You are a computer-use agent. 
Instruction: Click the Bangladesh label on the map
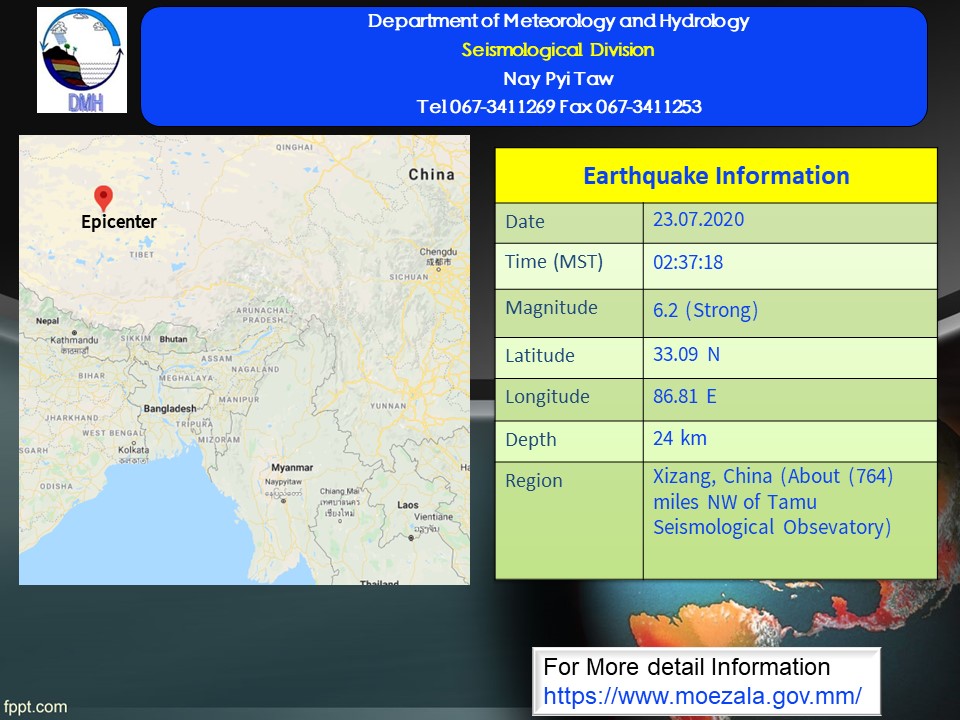click(x=170, y=408)
